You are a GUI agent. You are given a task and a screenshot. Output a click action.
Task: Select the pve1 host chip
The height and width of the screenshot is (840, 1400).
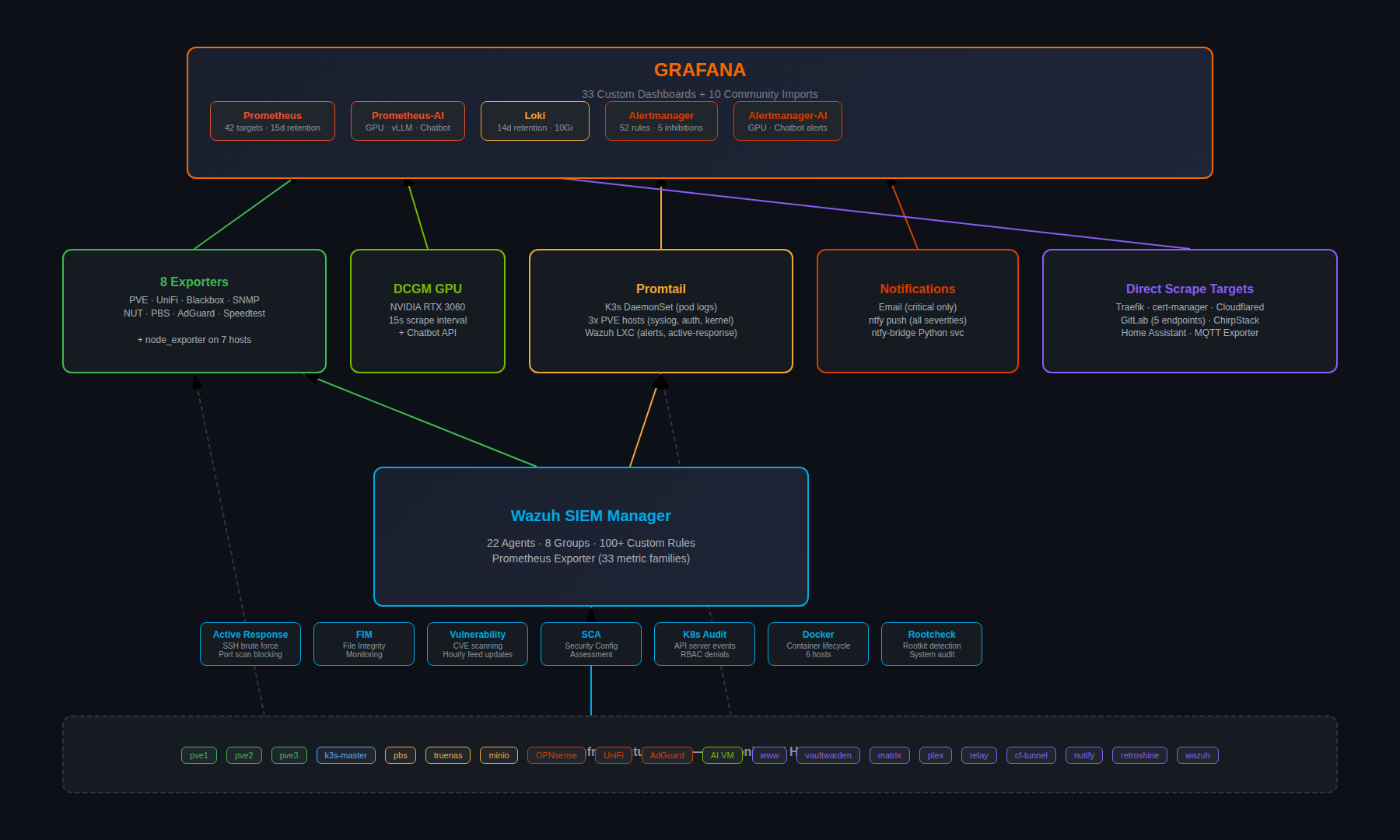tap(199, 755)
